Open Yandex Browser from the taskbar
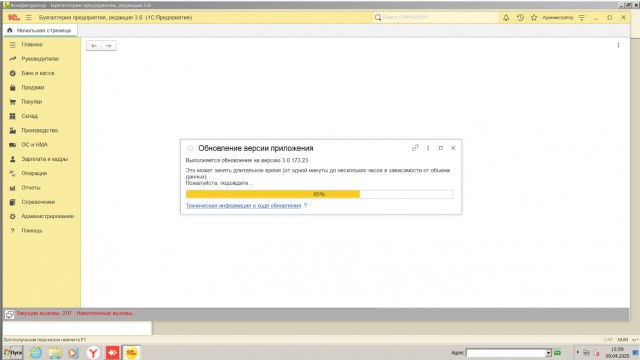 click(93, 352)
